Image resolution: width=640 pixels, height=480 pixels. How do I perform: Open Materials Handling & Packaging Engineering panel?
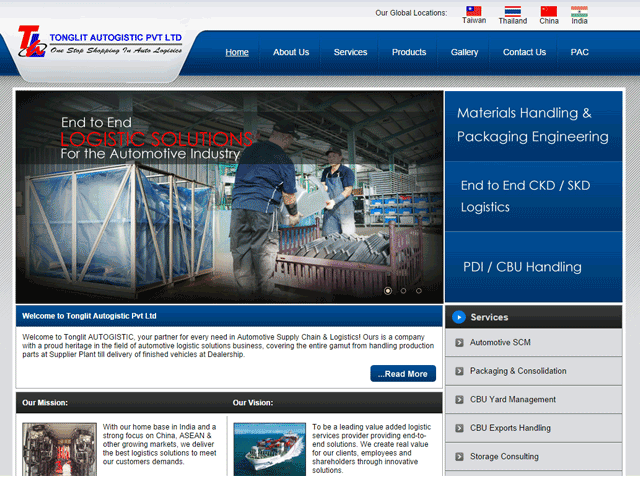point(532,125)
